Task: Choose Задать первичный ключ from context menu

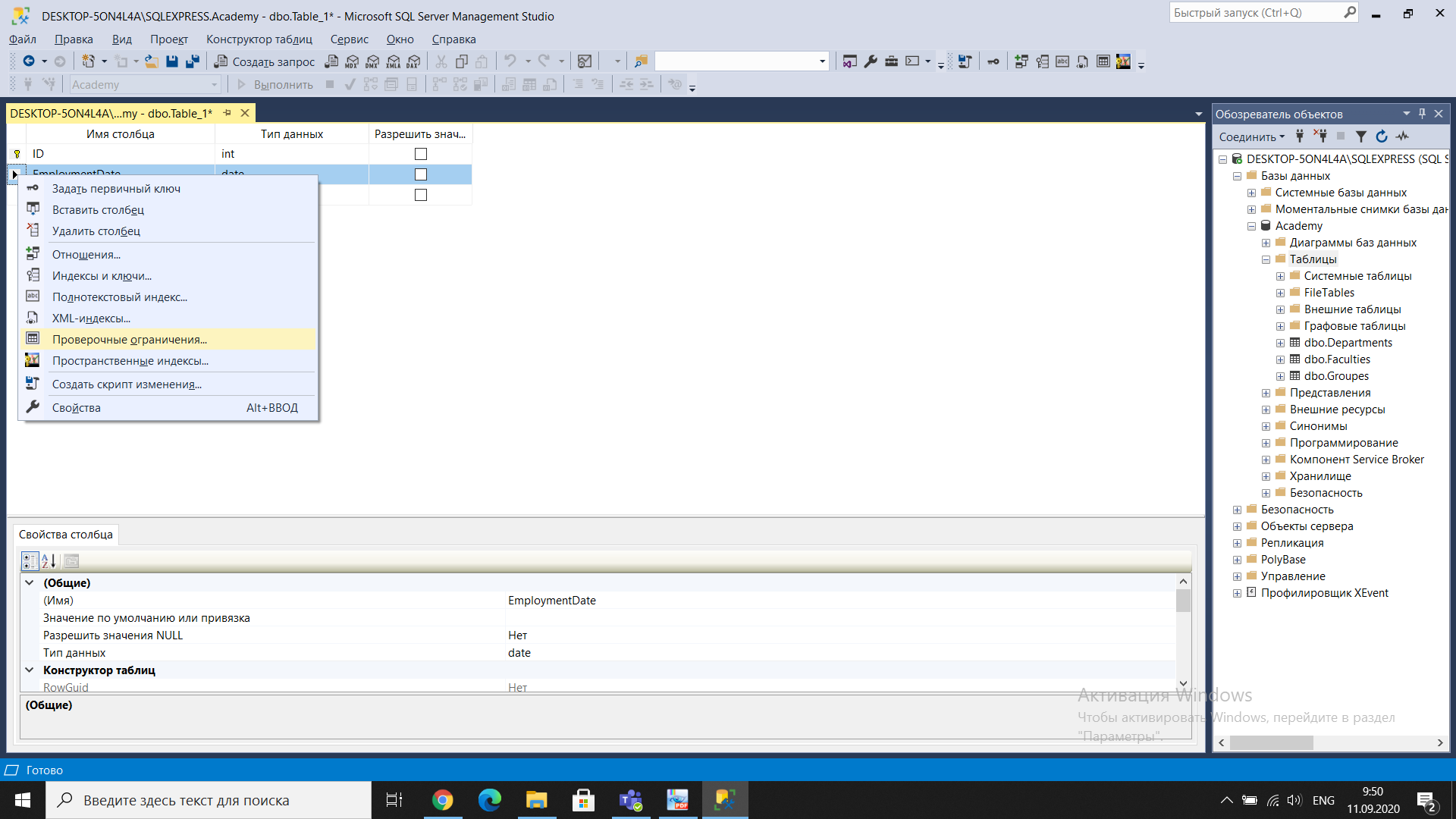Action: (168, 189)
